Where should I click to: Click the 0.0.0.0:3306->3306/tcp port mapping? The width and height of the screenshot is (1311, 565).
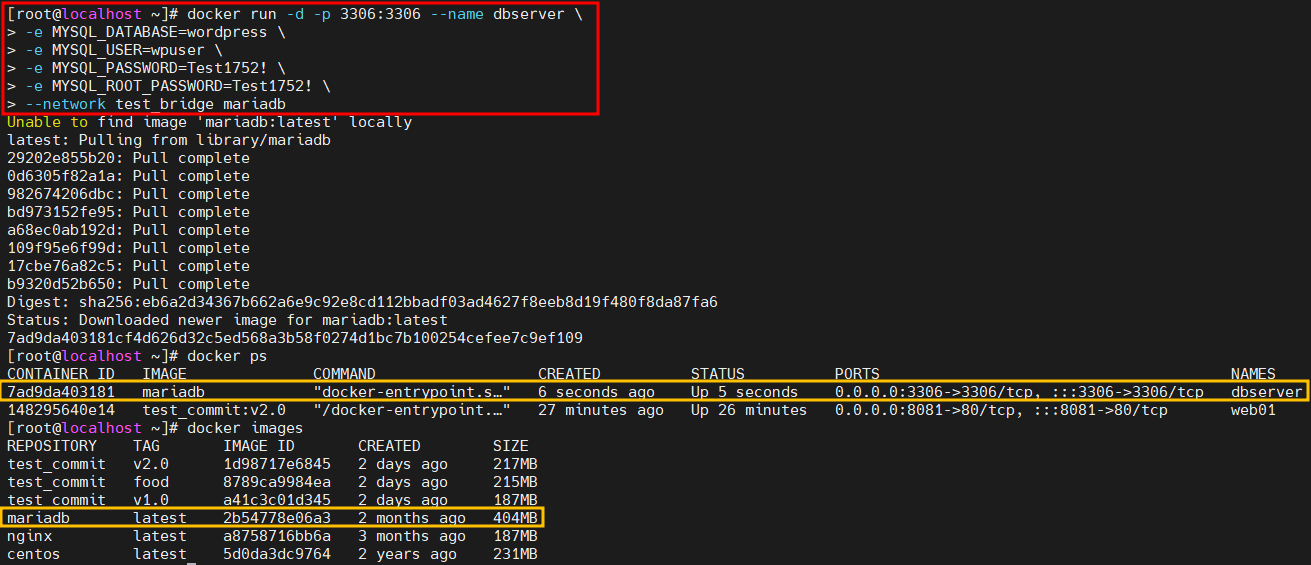pyautogui.click(x=929, y=392)
